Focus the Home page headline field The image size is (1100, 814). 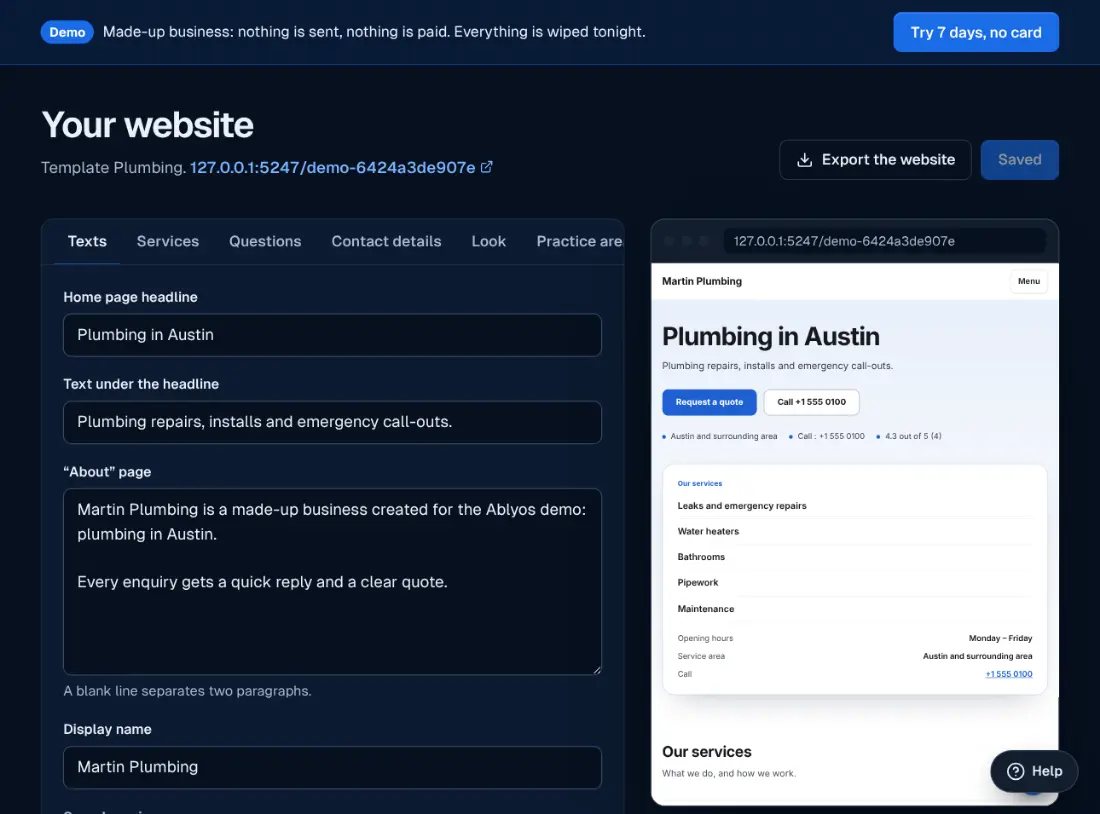tap(332, 335)
